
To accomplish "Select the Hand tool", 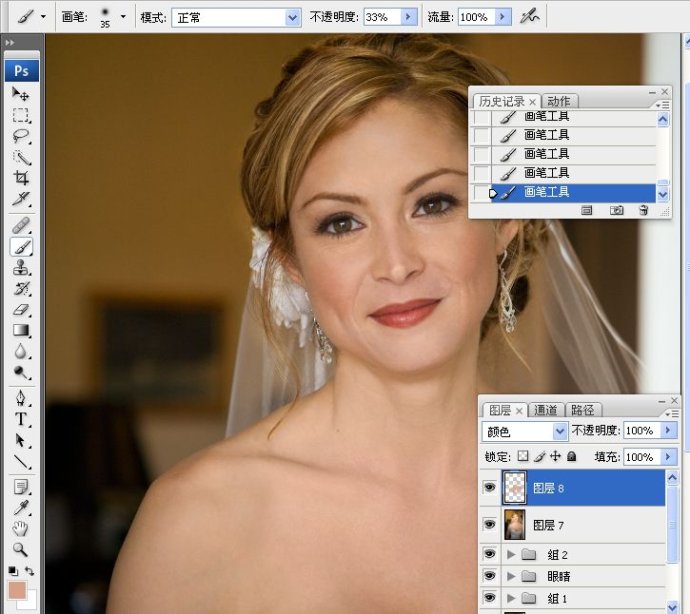I will [x=20, y=528].
